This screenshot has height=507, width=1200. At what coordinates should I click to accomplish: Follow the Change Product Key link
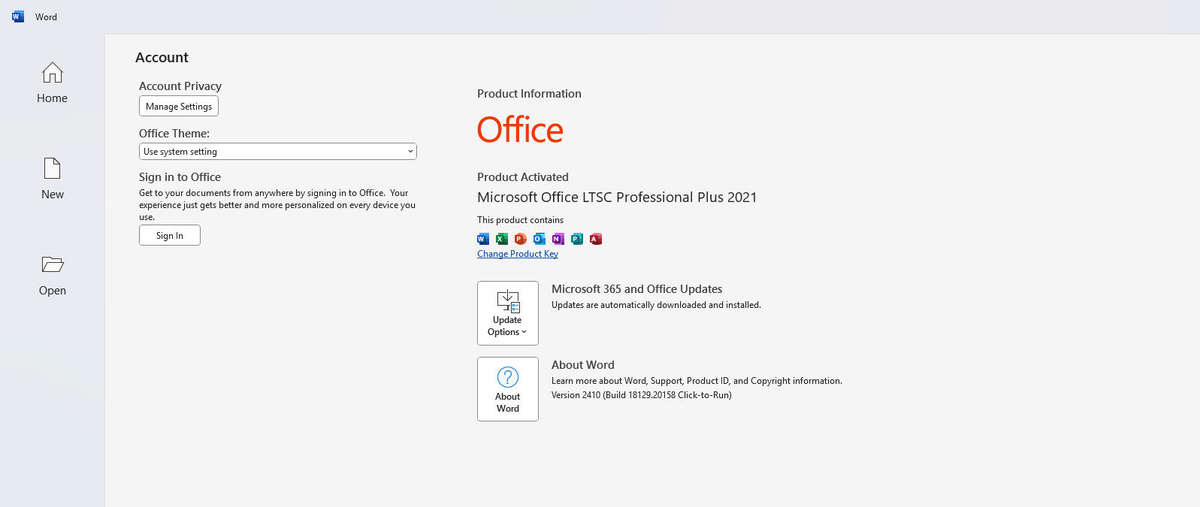pyautogui.click(x=517, y=254)
